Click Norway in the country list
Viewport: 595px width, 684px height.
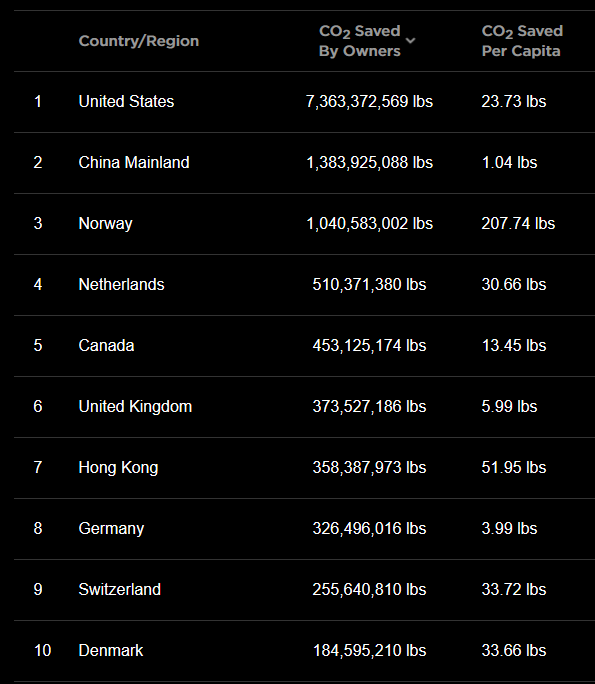click(x=105, y=224)
